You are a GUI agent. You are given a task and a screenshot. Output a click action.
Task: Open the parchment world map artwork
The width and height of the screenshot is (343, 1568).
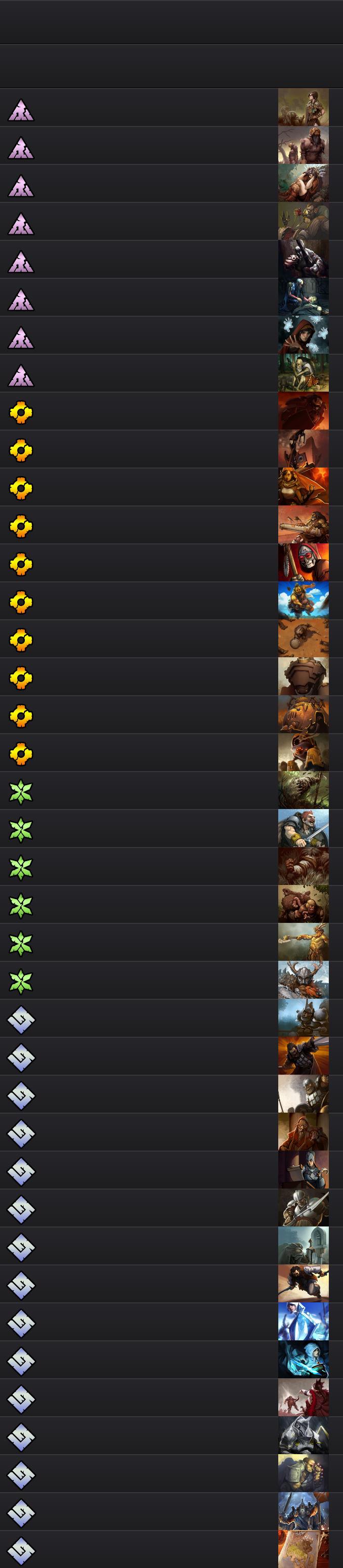click(304, 1549)
